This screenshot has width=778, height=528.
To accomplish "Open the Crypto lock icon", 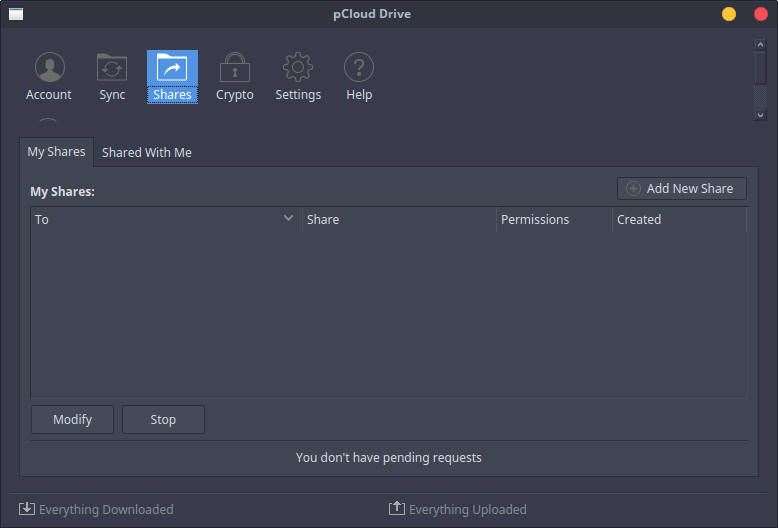I will [x=235, y=67].
